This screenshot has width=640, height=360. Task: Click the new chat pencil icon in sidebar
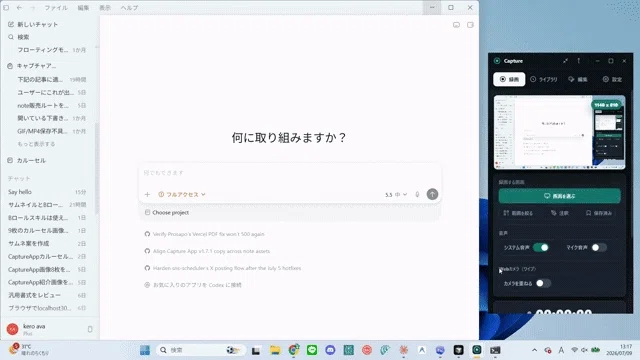(11, 24)
